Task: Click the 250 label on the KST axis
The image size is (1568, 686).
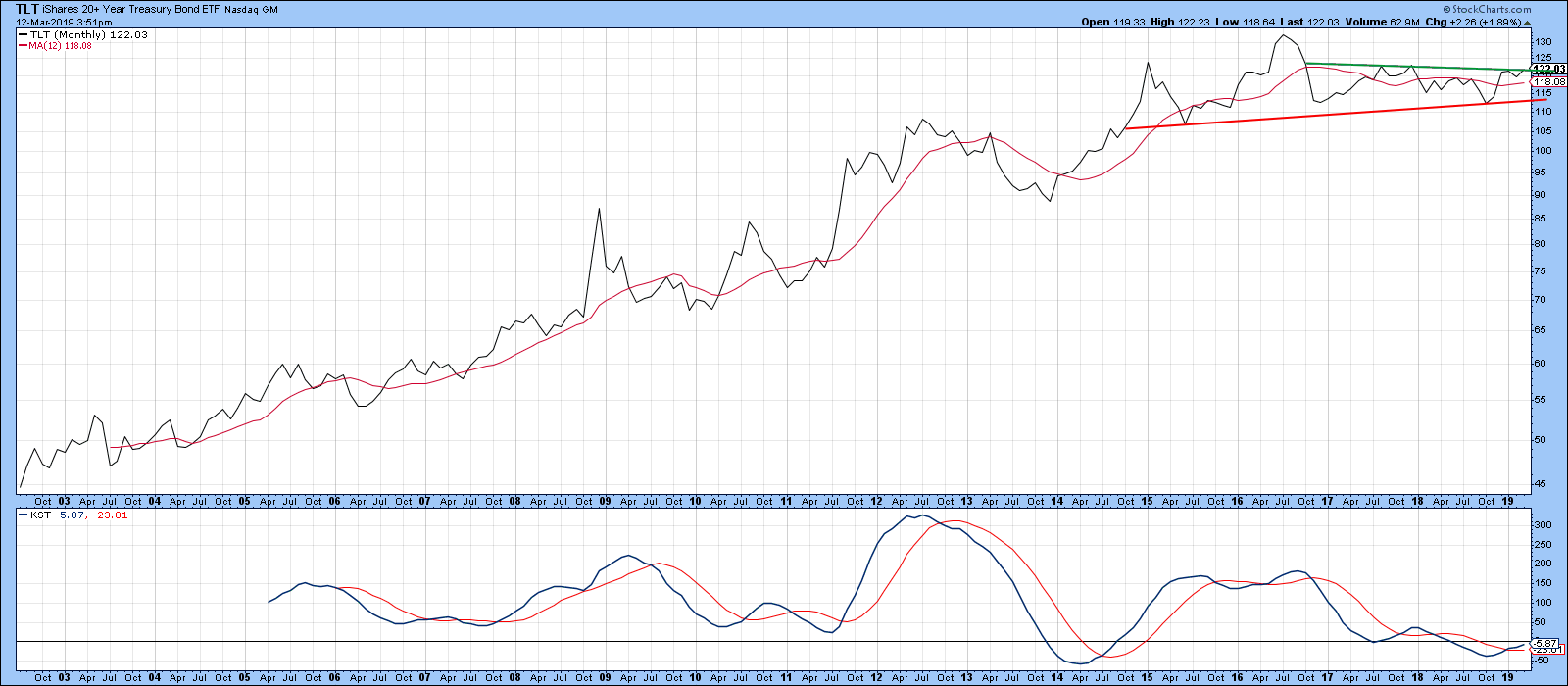Action: click(1543, 545)
